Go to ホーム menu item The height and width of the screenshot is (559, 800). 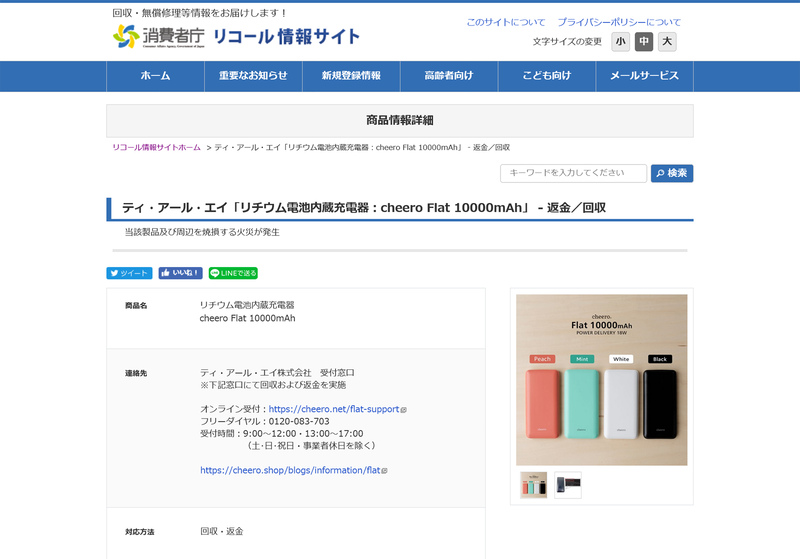click(x=156, y=76)
